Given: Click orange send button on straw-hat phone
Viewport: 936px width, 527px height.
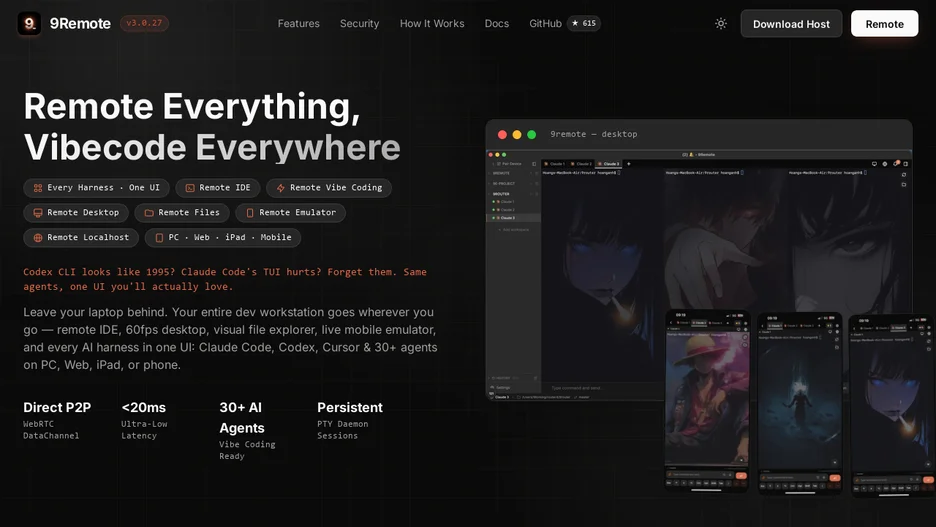Looking at the screenshot, I should coord(741,476).
